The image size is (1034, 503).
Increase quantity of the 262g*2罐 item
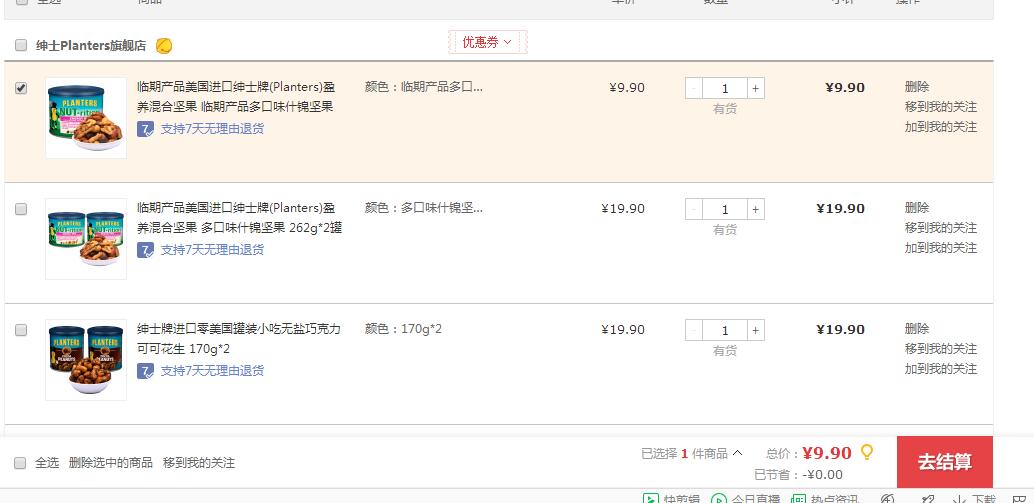(x=756, y=209)
